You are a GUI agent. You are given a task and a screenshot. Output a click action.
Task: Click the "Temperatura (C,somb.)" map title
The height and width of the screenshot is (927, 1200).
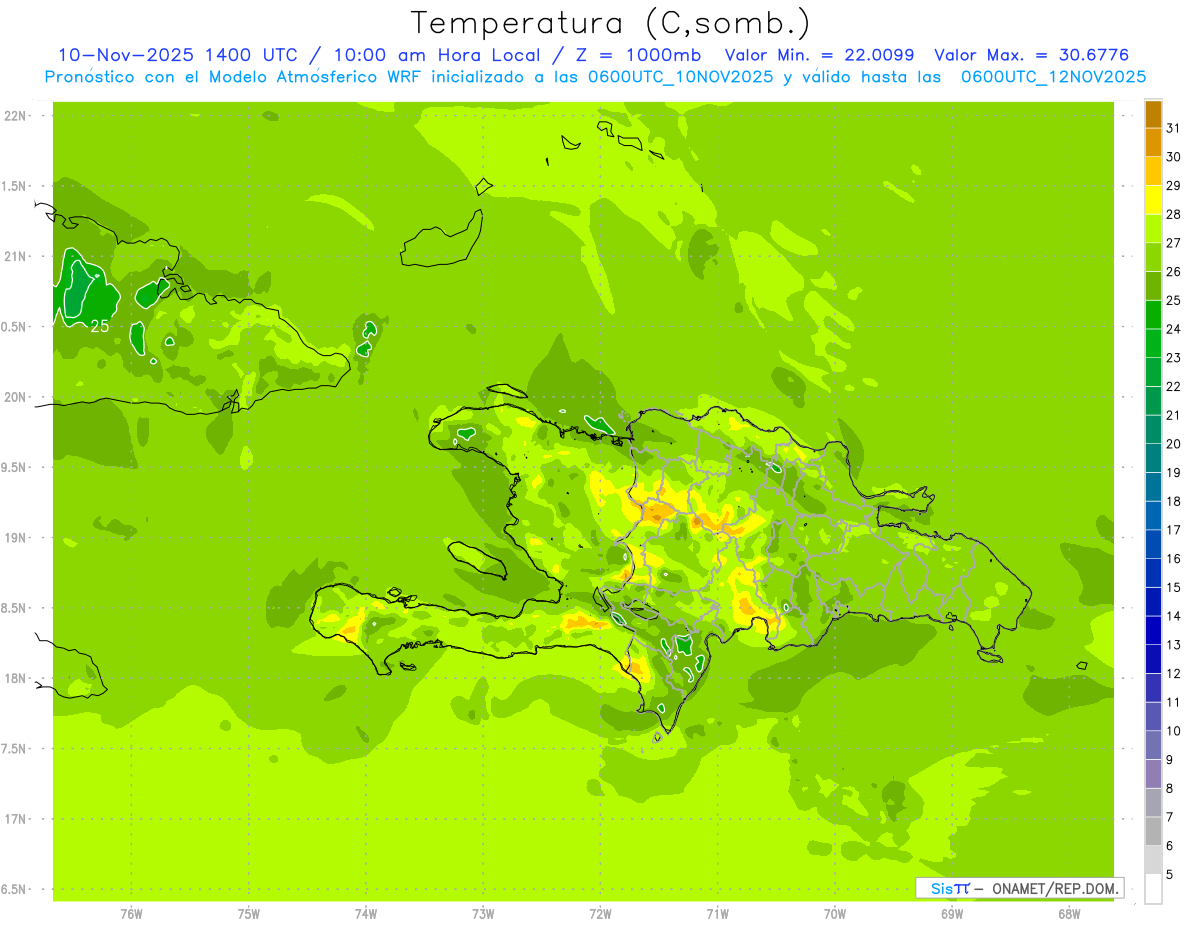611,23
